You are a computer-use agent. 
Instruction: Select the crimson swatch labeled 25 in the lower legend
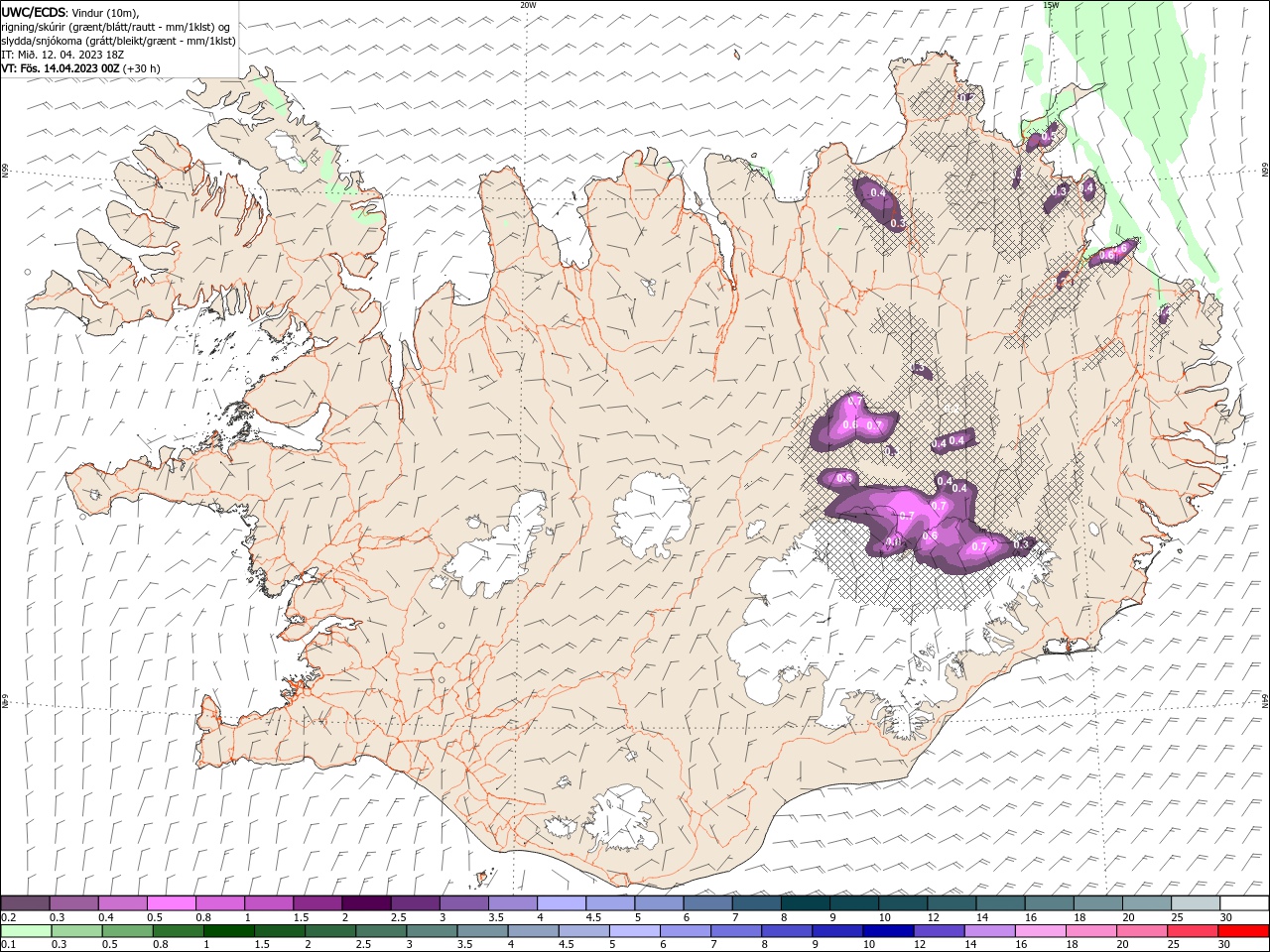tap(1194, 931)
